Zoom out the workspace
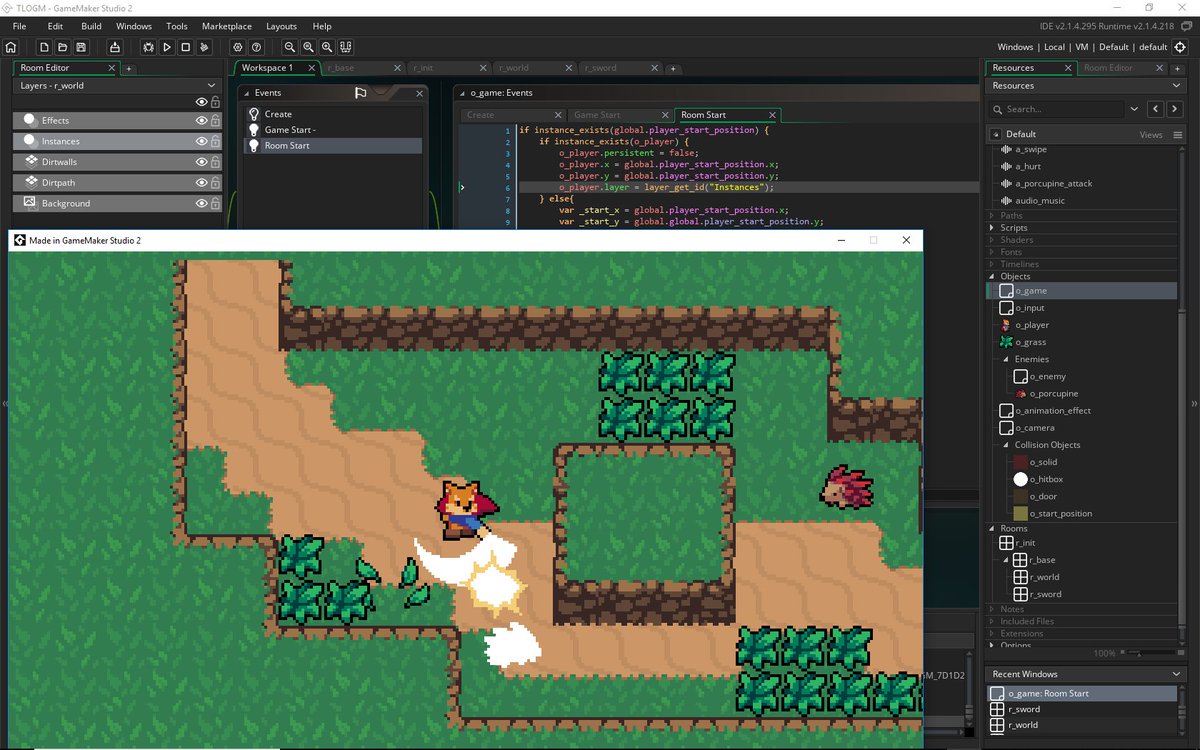The height and width of the screenshot is (750, 1200). tap(290, 47)
